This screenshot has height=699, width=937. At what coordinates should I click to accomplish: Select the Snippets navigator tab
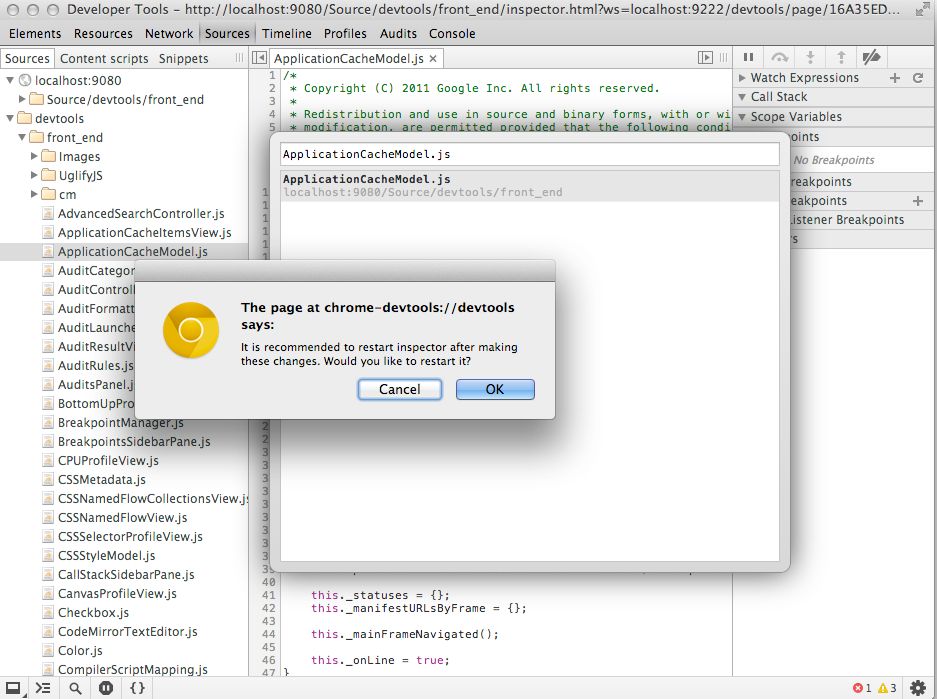(183, 59)
